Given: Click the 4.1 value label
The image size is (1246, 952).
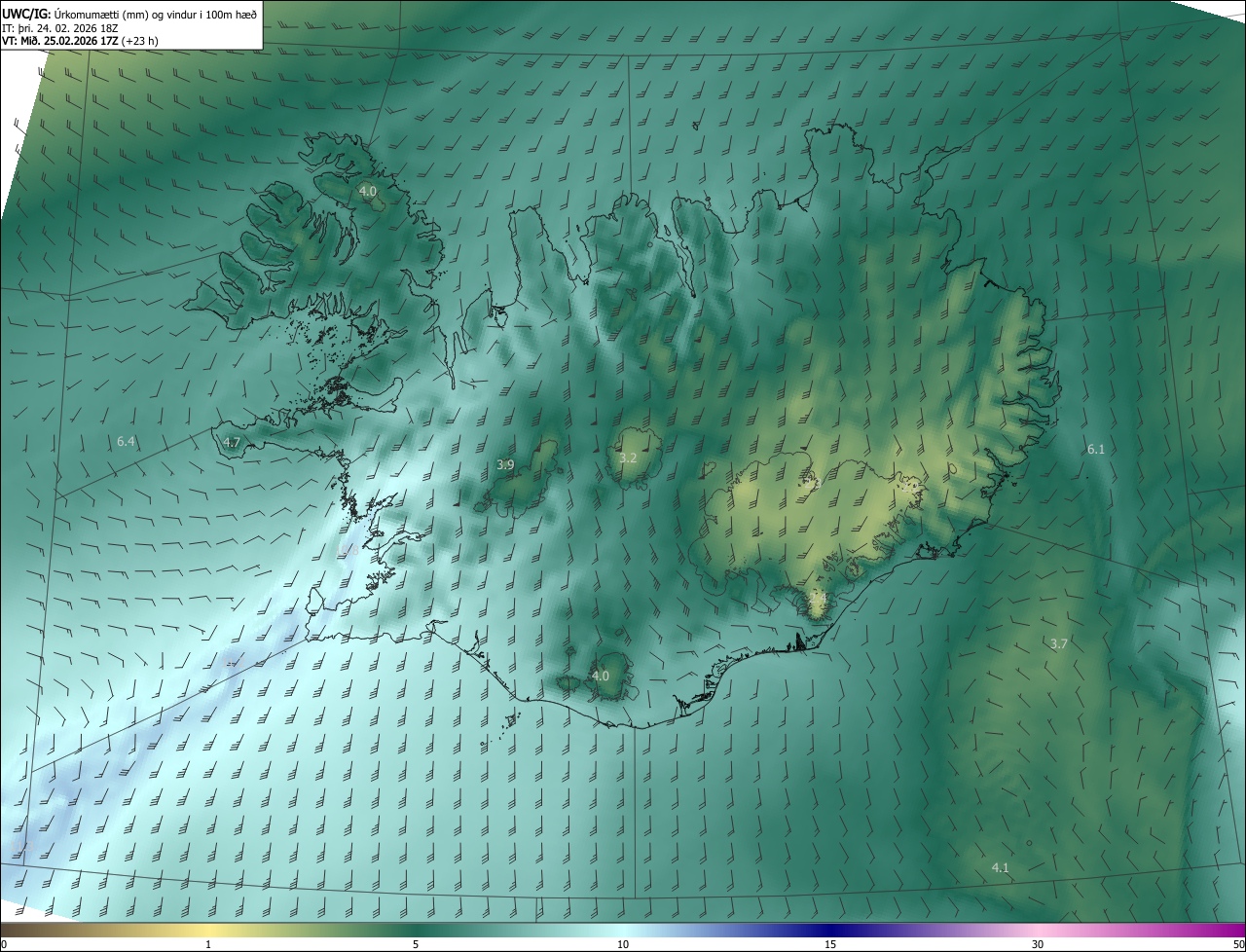Looking at the screenshot, I should point(1000,867).
